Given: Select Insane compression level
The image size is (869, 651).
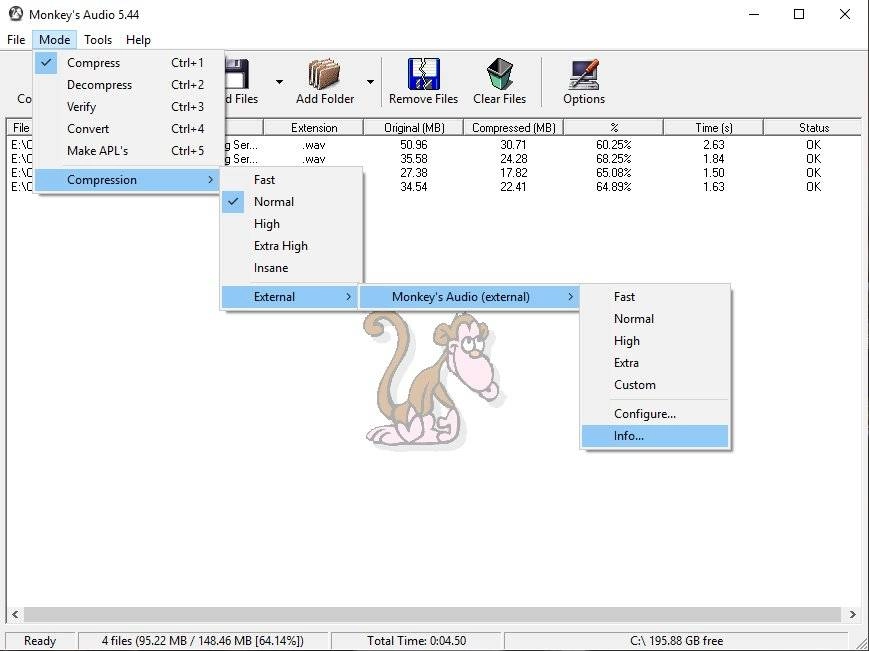Looking at the screenshot, I should pos(292,268).
